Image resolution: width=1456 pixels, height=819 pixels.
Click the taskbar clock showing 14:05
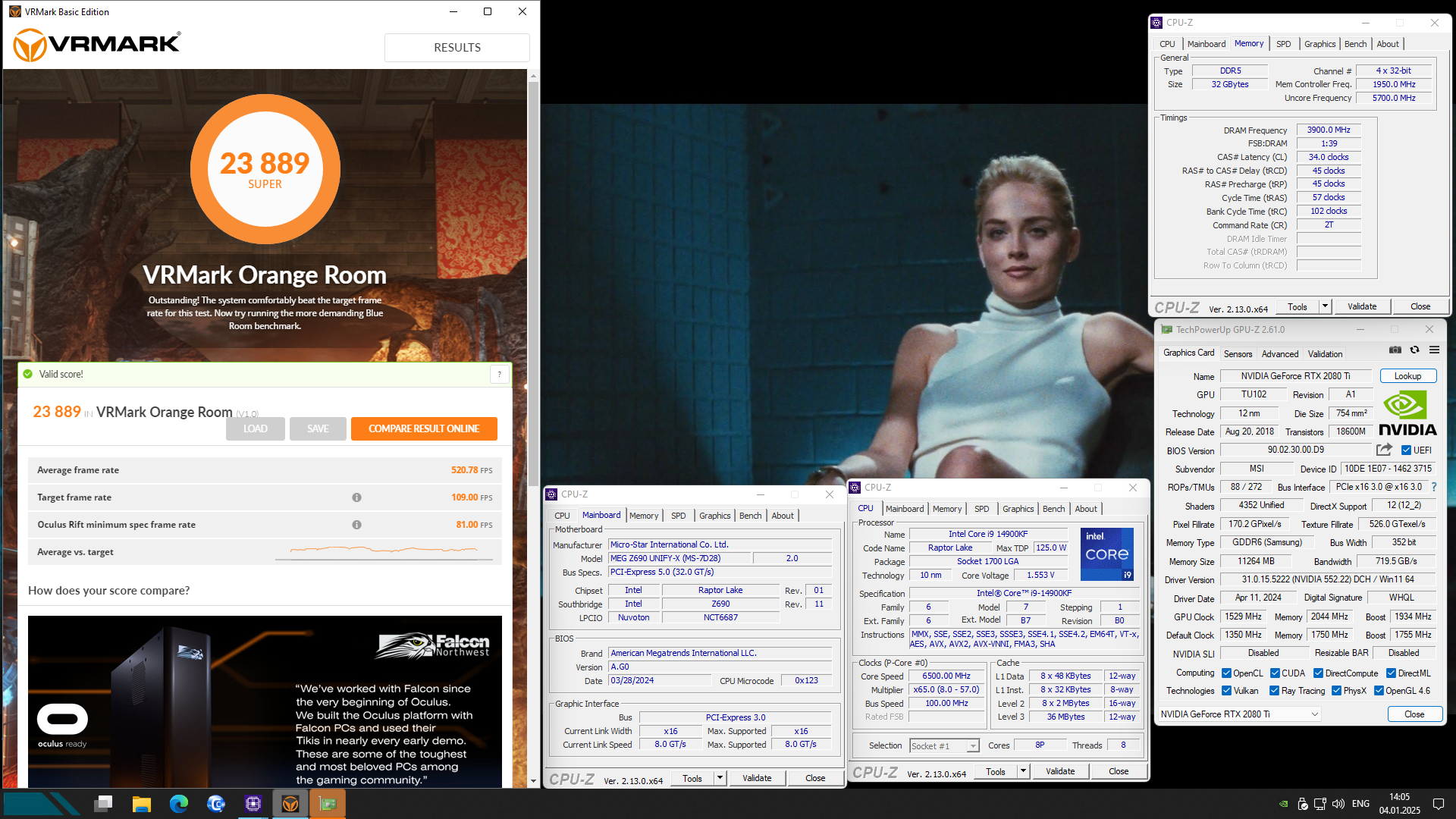coord(1399,804)
